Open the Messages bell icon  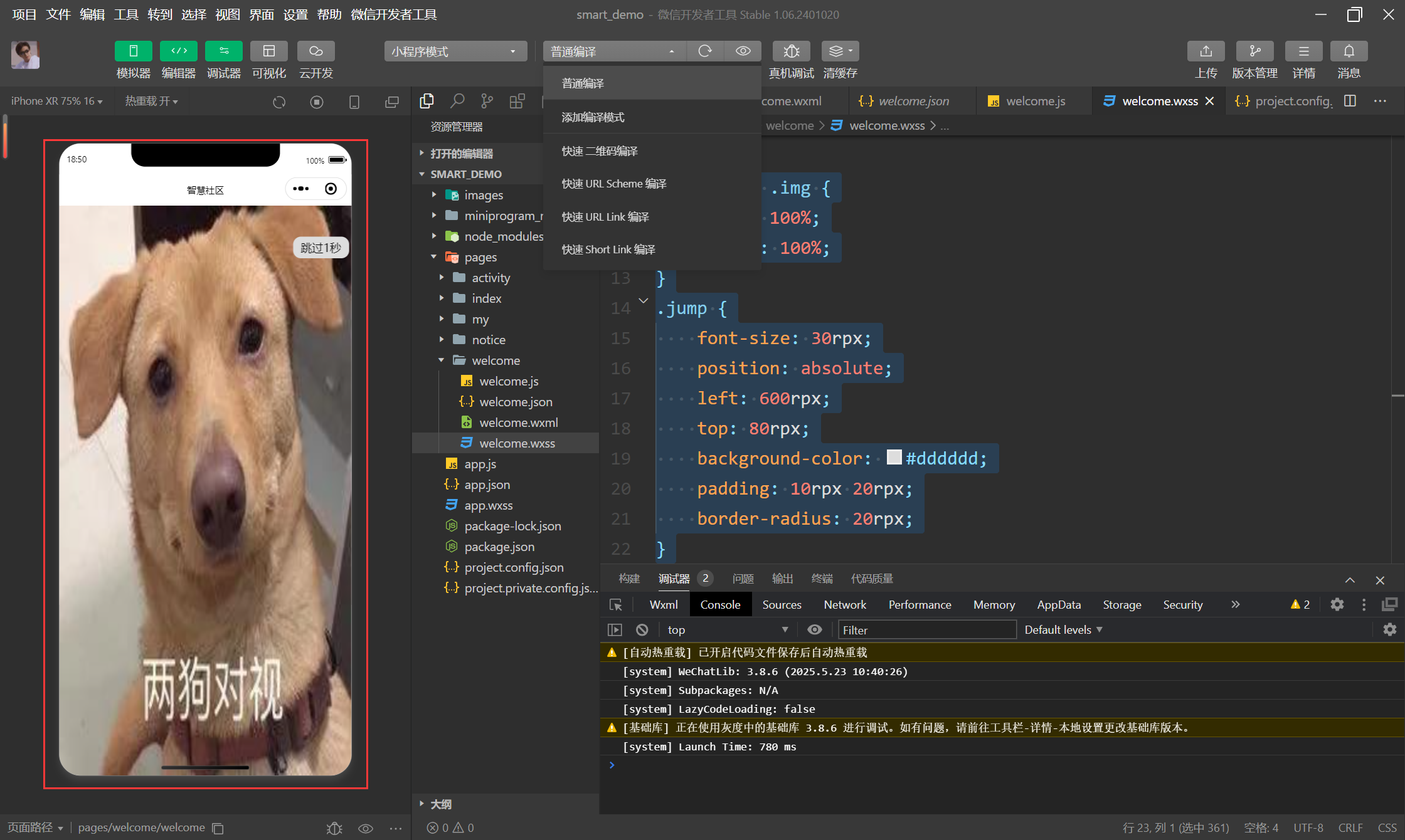pyautogui.click(x=1349, y=51)
